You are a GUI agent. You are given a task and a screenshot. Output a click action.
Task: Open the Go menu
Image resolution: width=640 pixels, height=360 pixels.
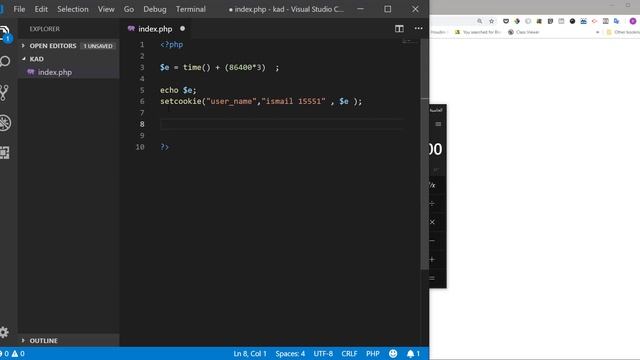pyautogui.click(x=129, y=9)
